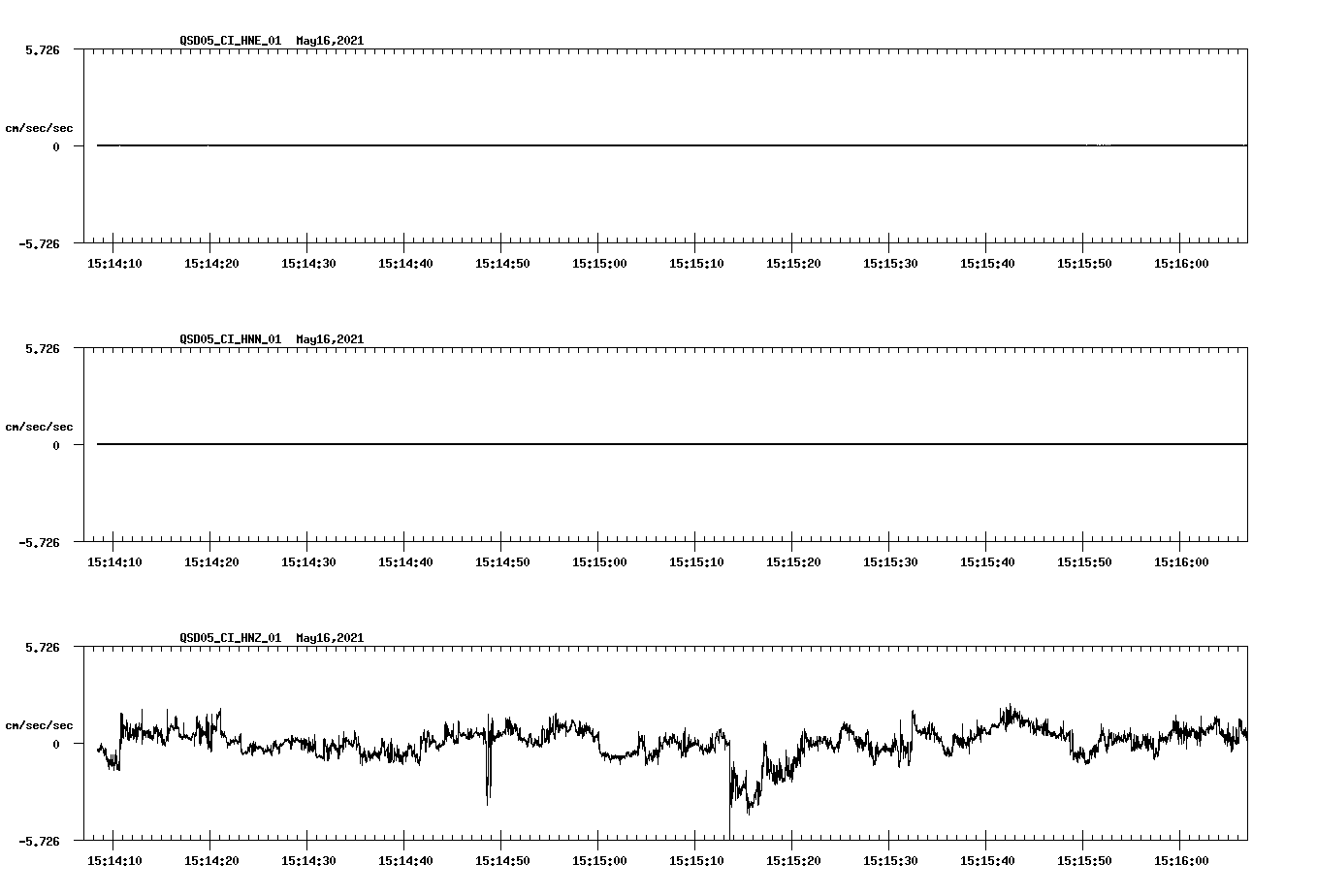This screenshot has width=1317, height=896.
Task: Click the May16,2021 date on the bottom plot
Action: coord(330,637)
